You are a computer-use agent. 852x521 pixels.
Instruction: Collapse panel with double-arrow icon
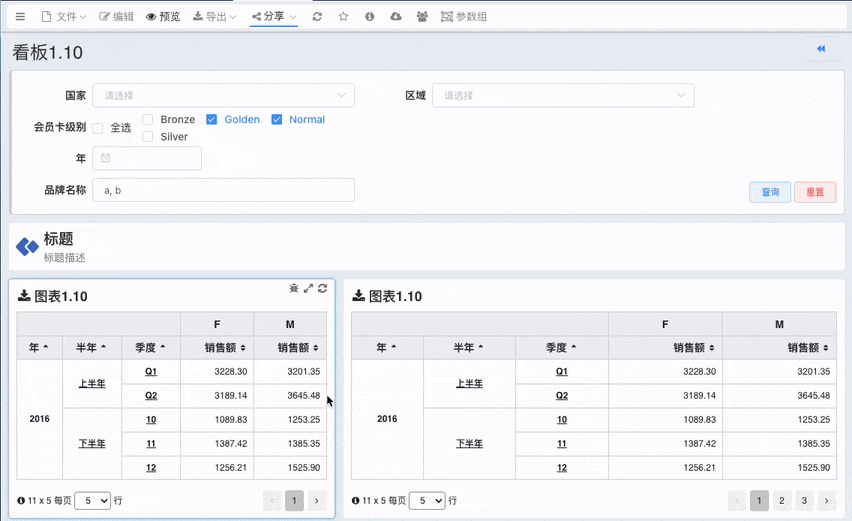coord(821,49)
